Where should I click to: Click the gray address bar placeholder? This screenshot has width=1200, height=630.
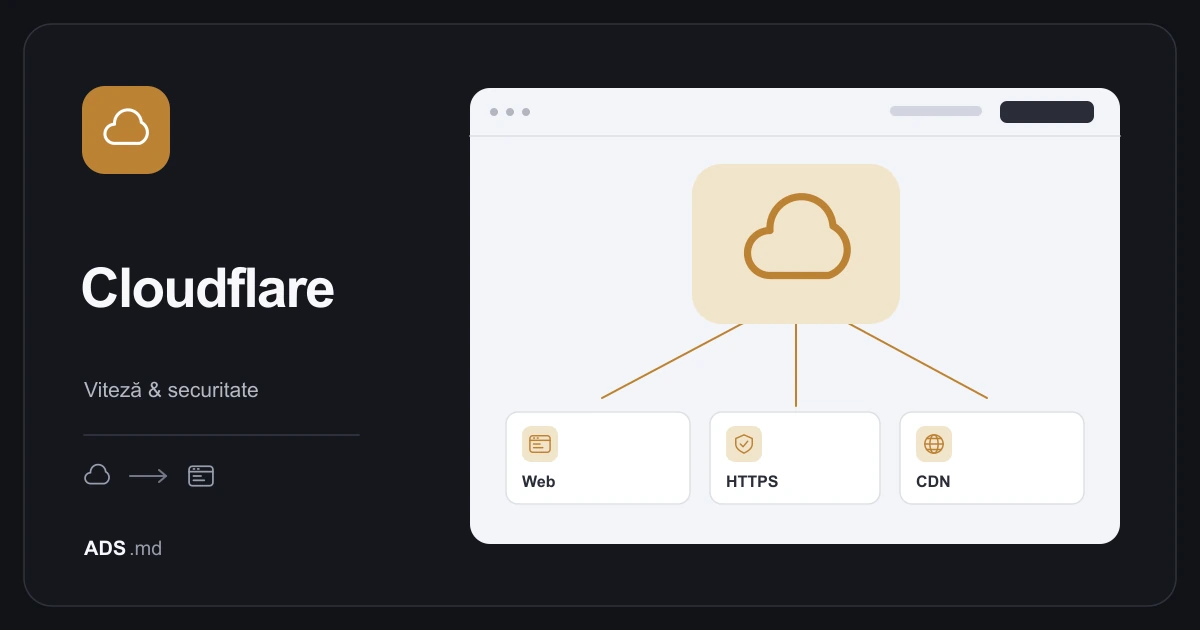pyautogui.click(x=936, y=111)
